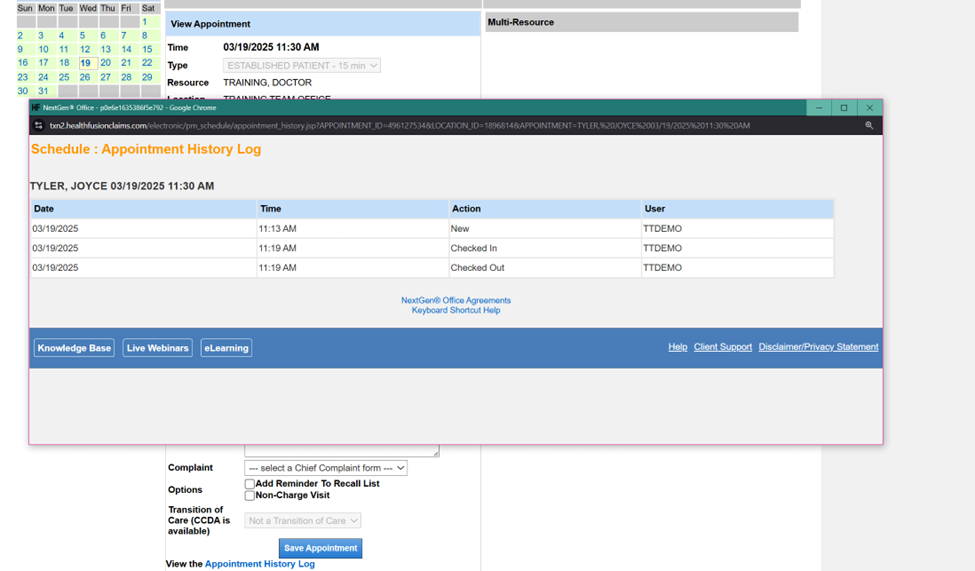The height and width of the screenshot is (571, 975).
Task: Select calendar day 17
Action: (43, 63)
